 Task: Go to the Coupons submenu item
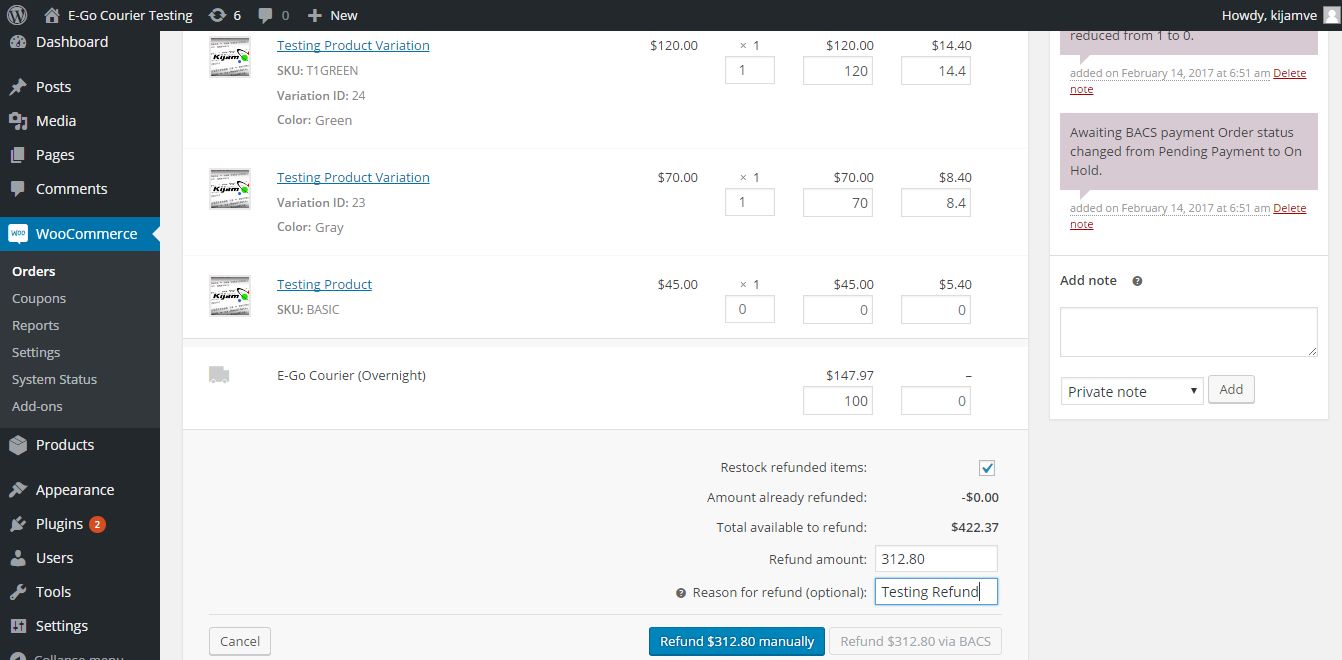coord(39,298)
